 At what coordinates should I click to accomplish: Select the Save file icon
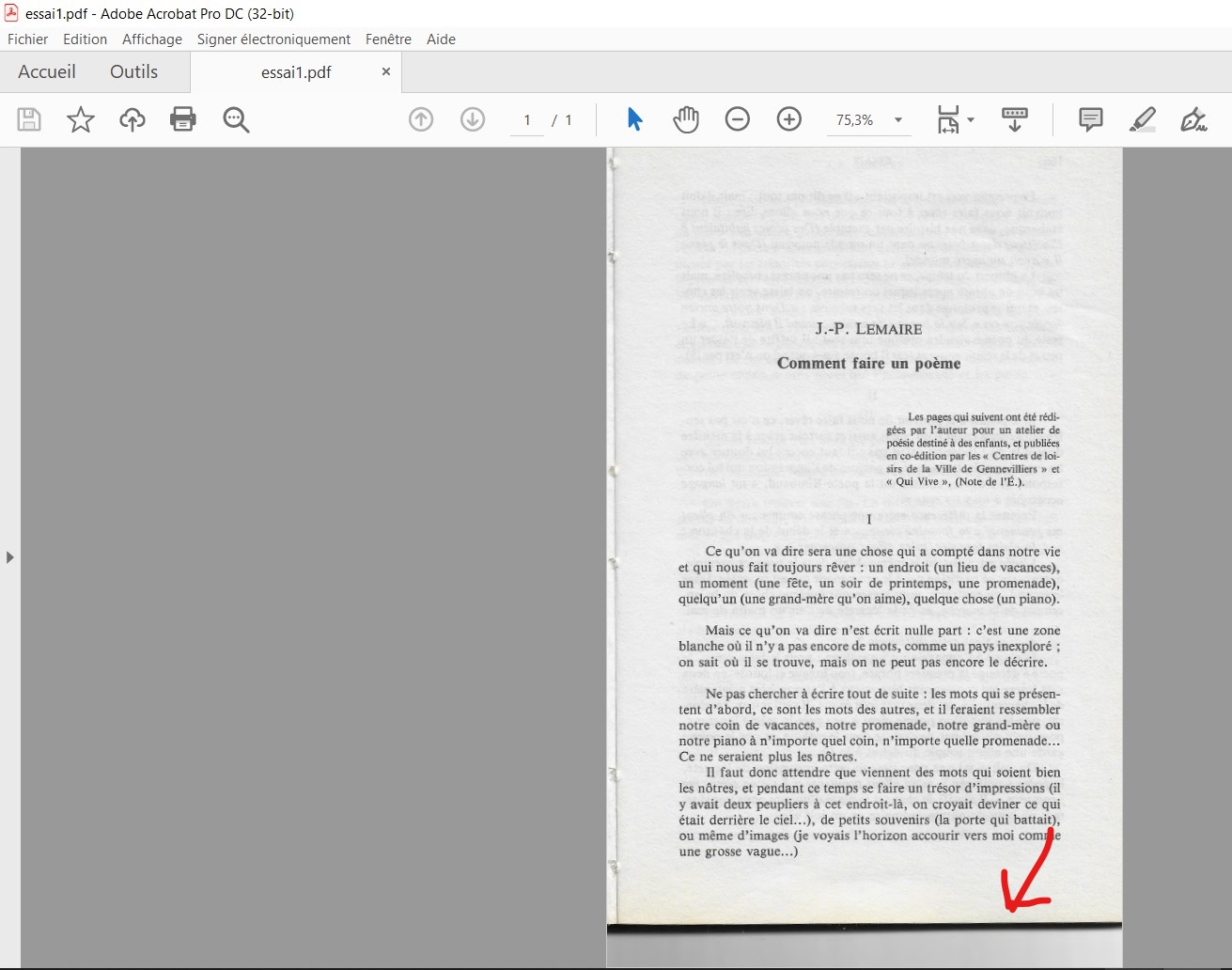pyautogui.click(x=28, y=119)
